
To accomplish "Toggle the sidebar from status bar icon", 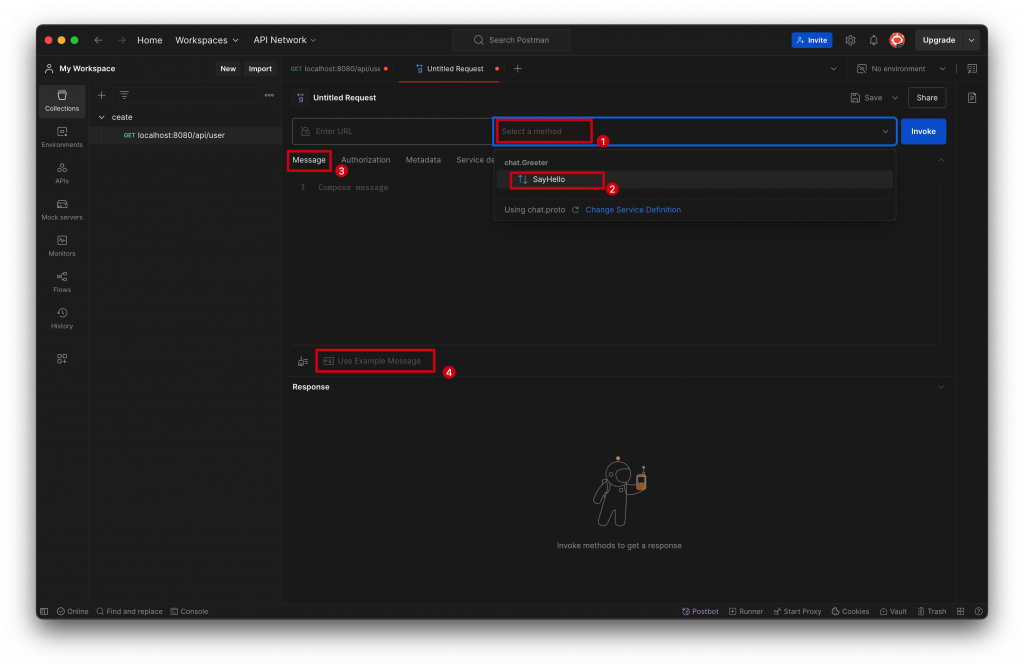I will (44, 611).
